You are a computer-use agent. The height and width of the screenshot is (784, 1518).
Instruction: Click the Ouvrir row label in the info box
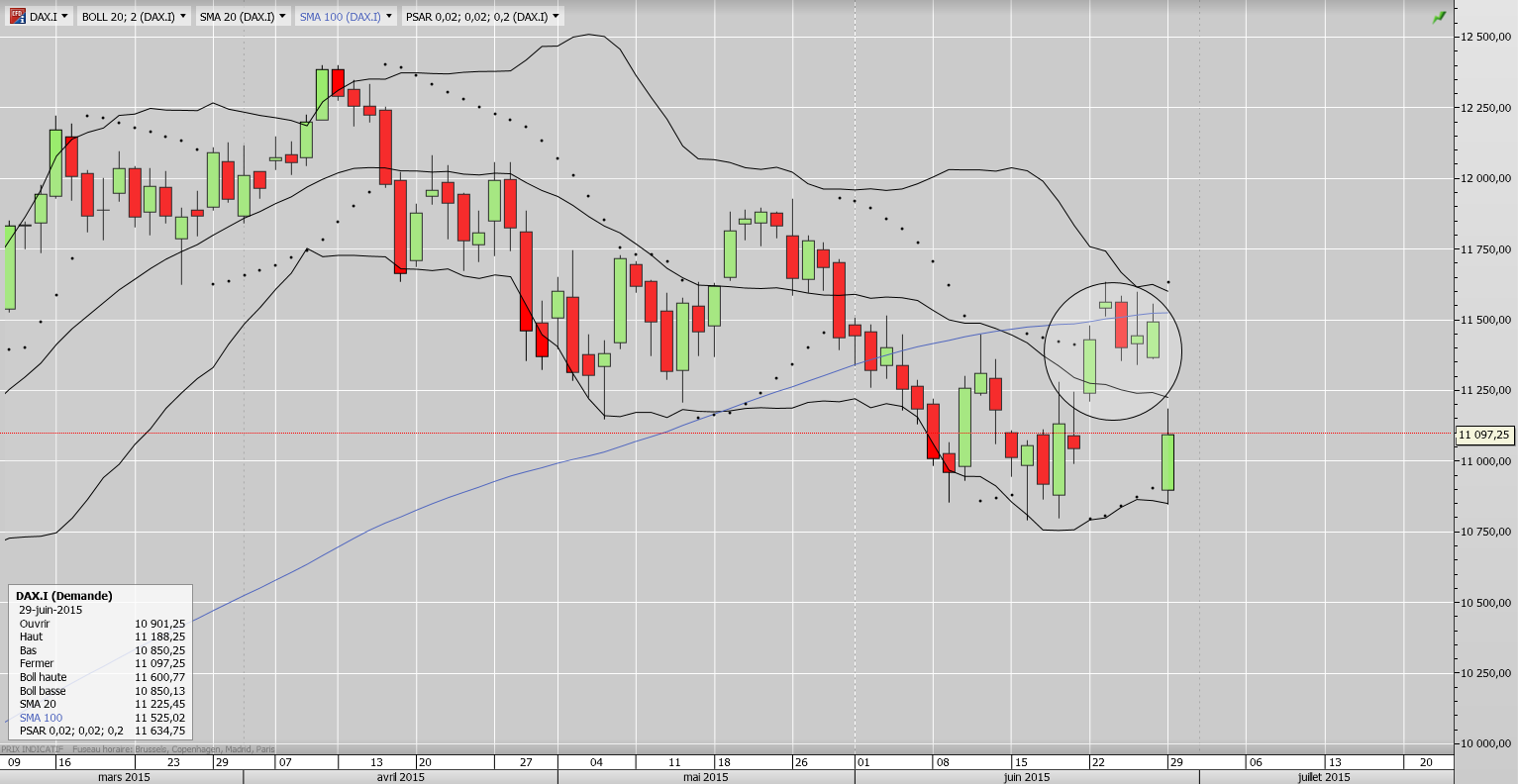tap(35, 624)
